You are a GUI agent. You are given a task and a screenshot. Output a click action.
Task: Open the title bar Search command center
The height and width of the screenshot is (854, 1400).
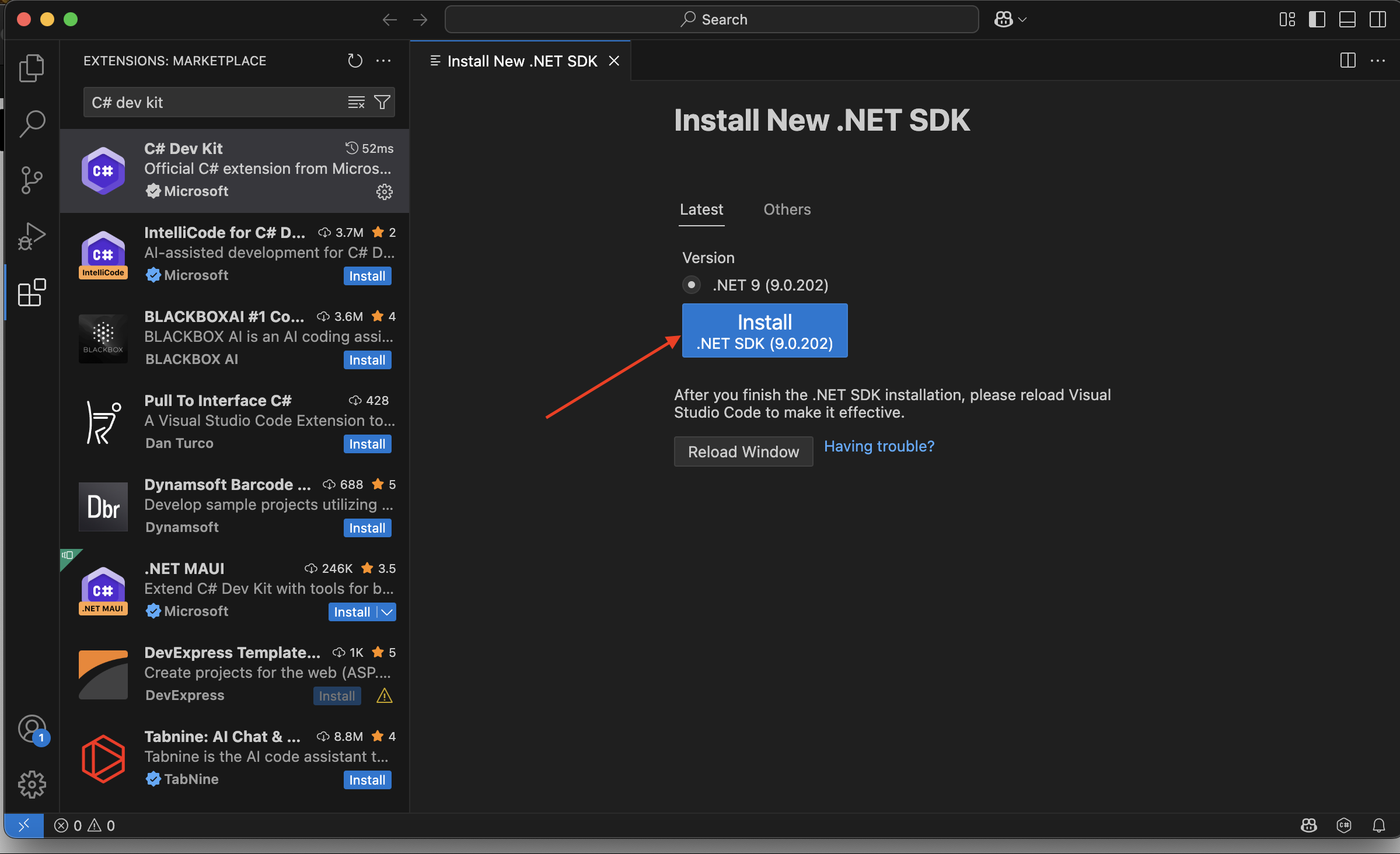(711, 20)
